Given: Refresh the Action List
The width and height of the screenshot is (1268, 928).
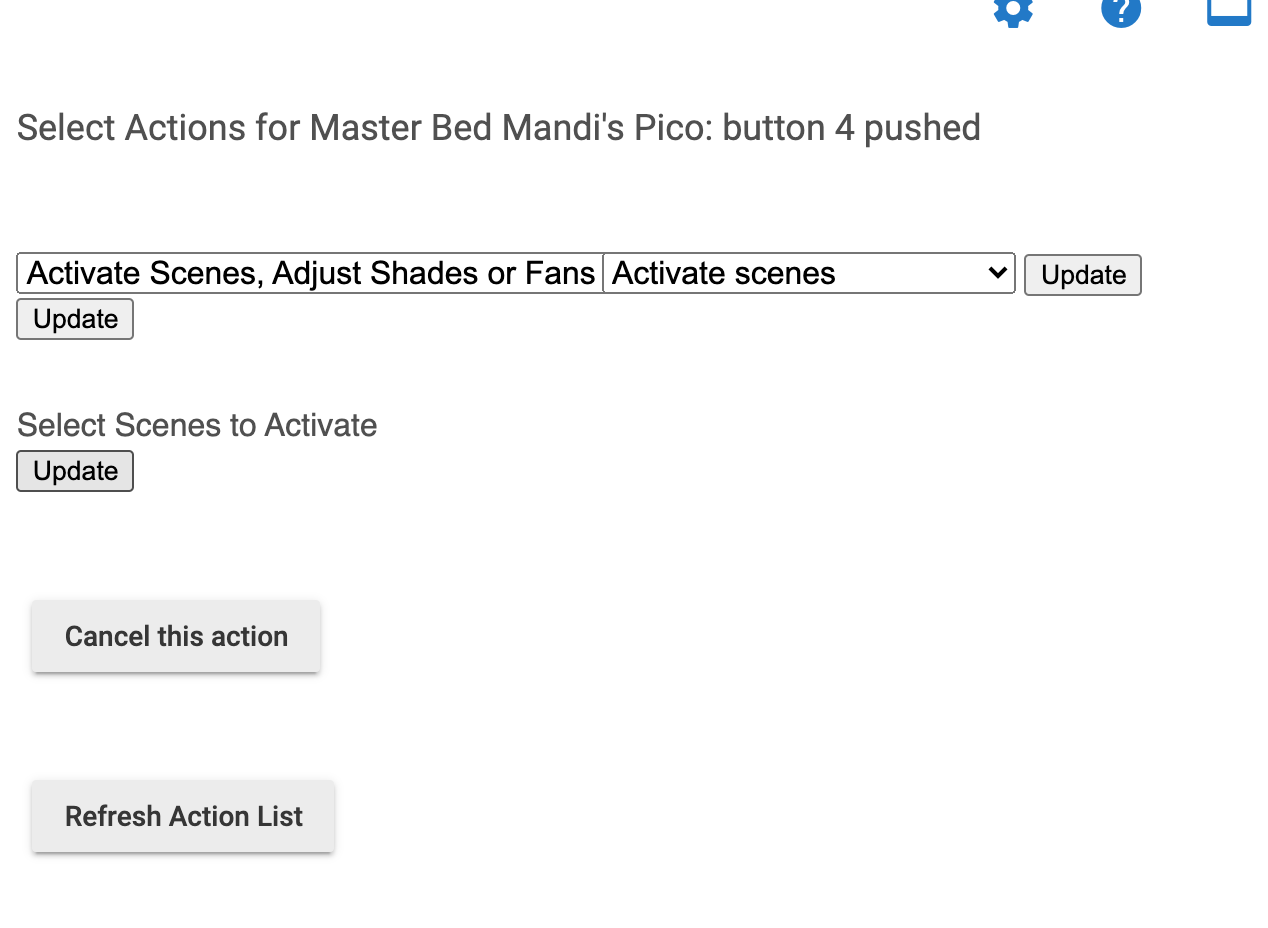Looking at the screenshot, I should tap(183, 816).
